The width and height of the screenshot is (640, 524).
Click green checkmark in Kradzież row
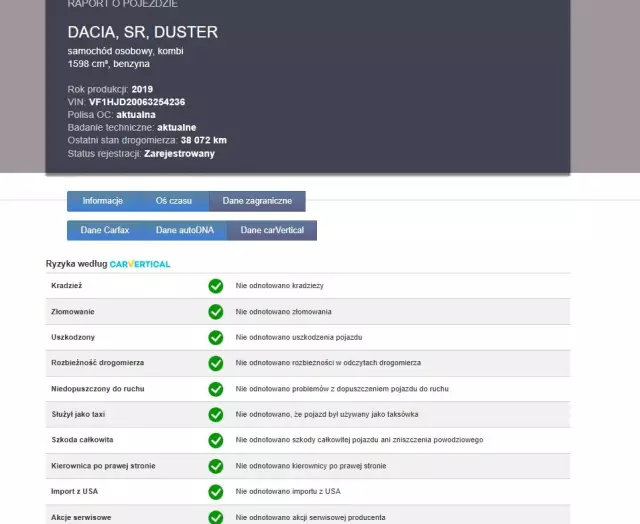216,286
